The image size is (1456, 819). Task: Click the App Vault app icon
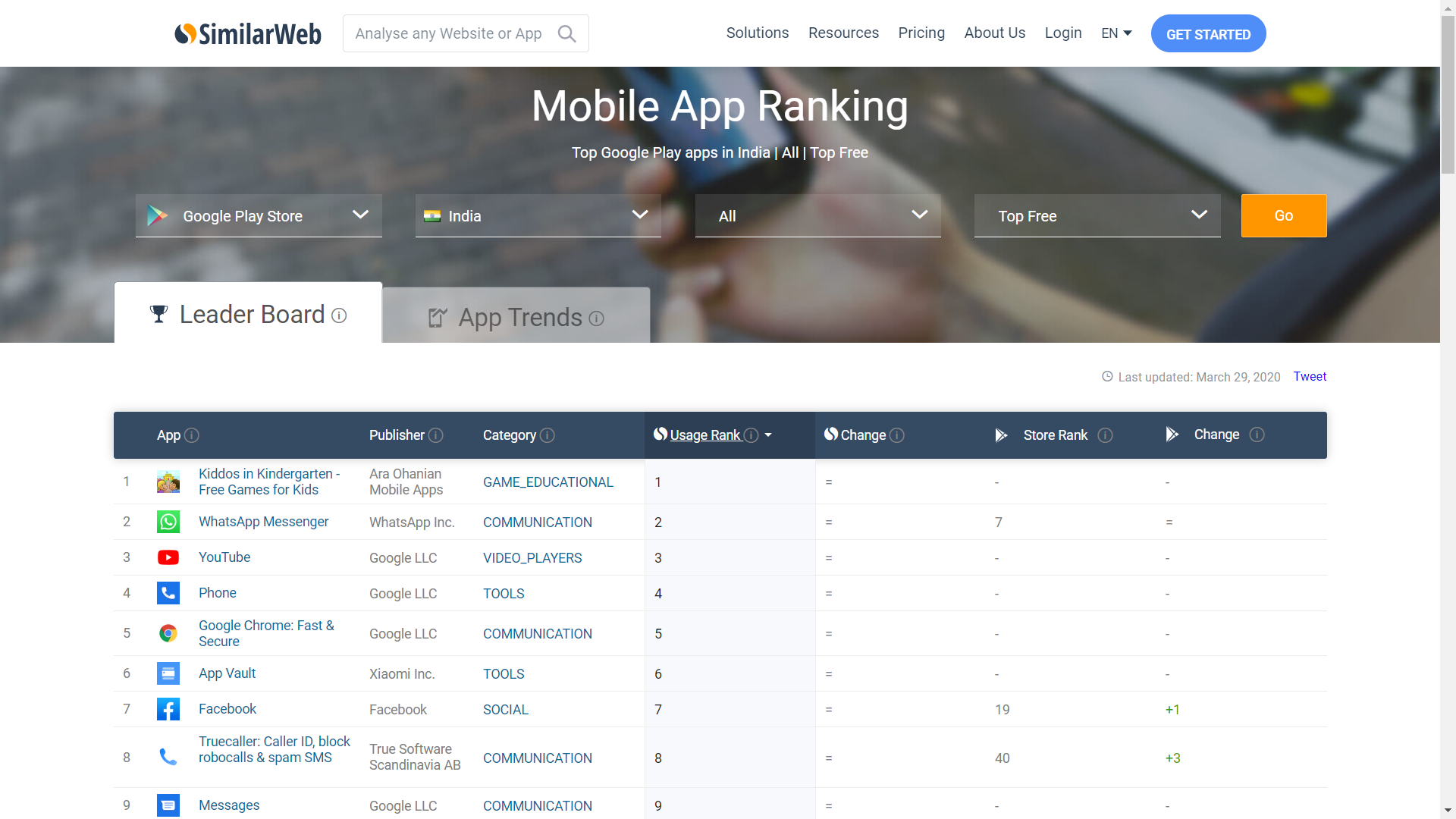click(x=168, y=673)
